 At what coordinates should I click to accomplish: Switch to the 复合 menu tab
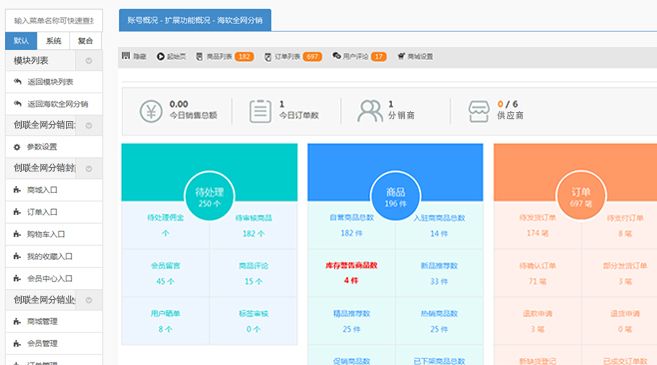point(85,41)
